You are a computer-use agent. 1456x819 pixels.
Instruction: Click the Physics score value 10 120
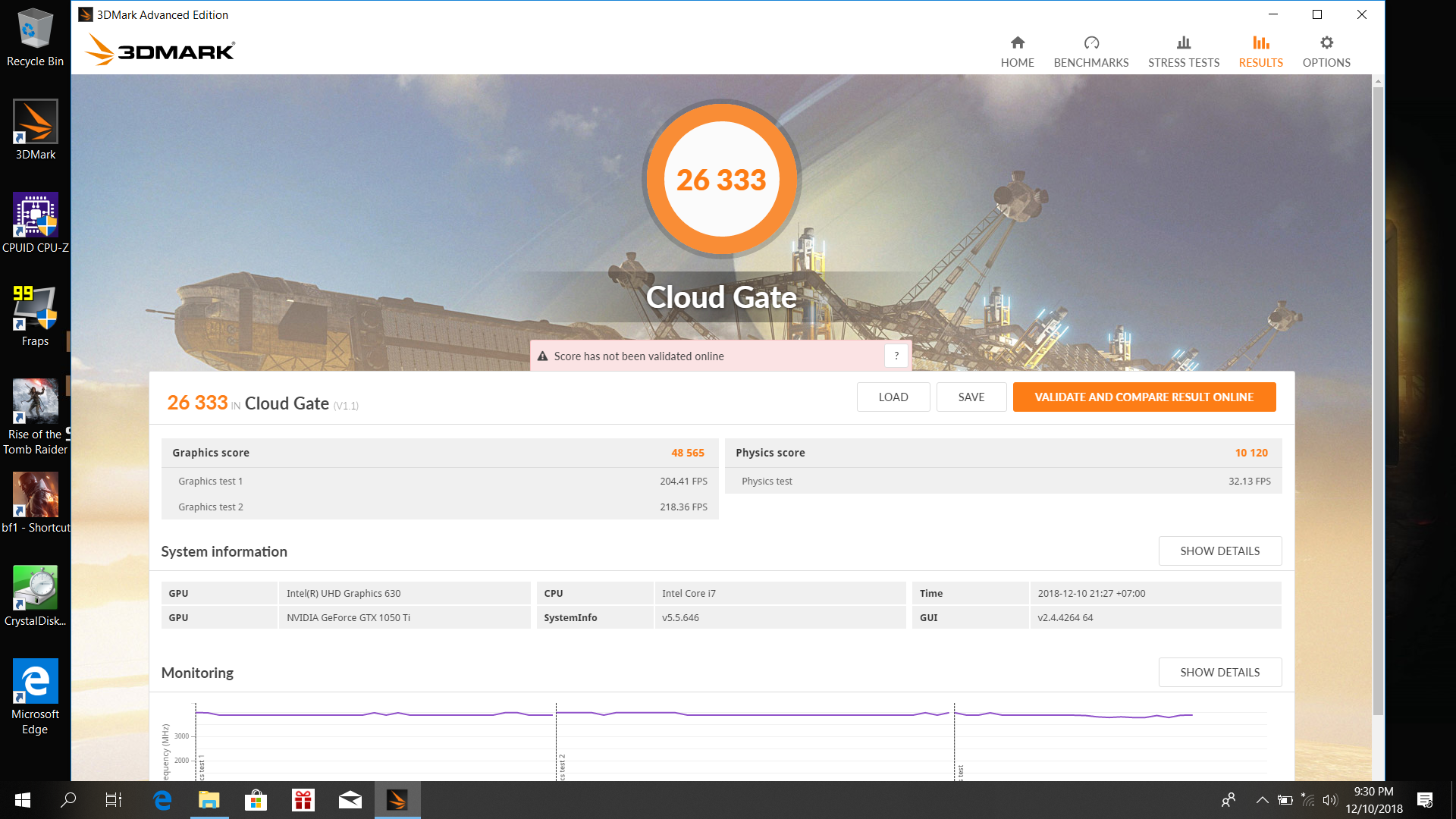point(1251,453)
